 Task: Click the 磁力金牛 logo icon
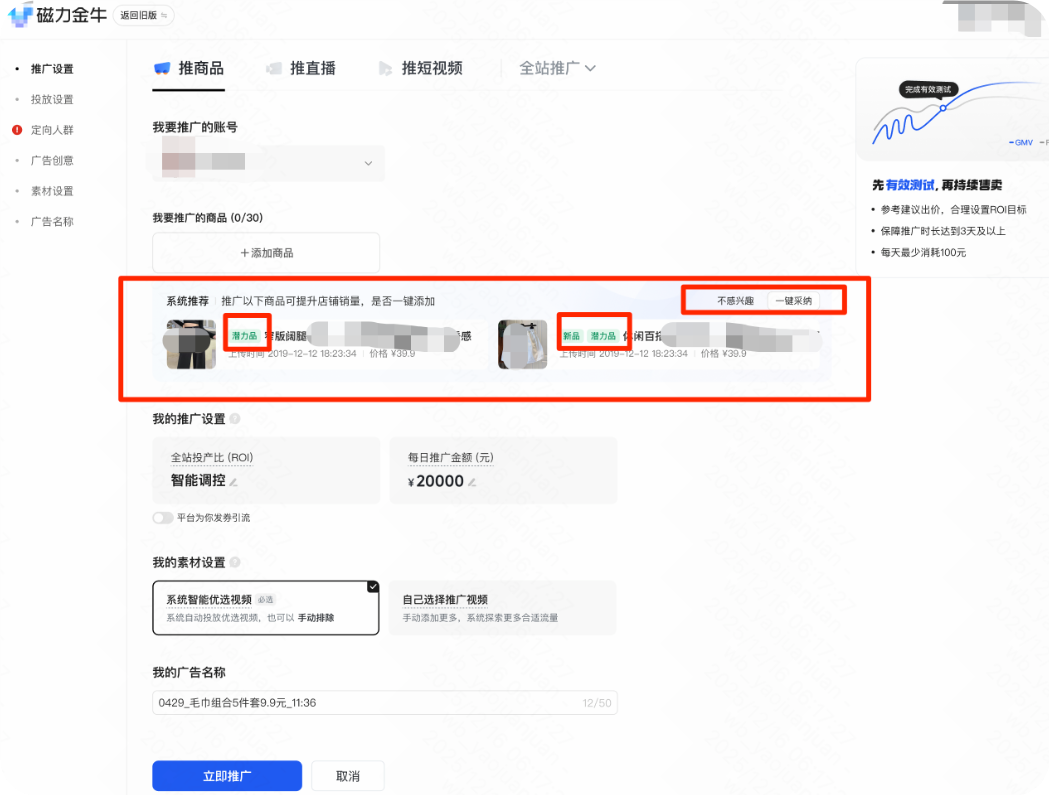pyautogui.click(x=18, y=15)
